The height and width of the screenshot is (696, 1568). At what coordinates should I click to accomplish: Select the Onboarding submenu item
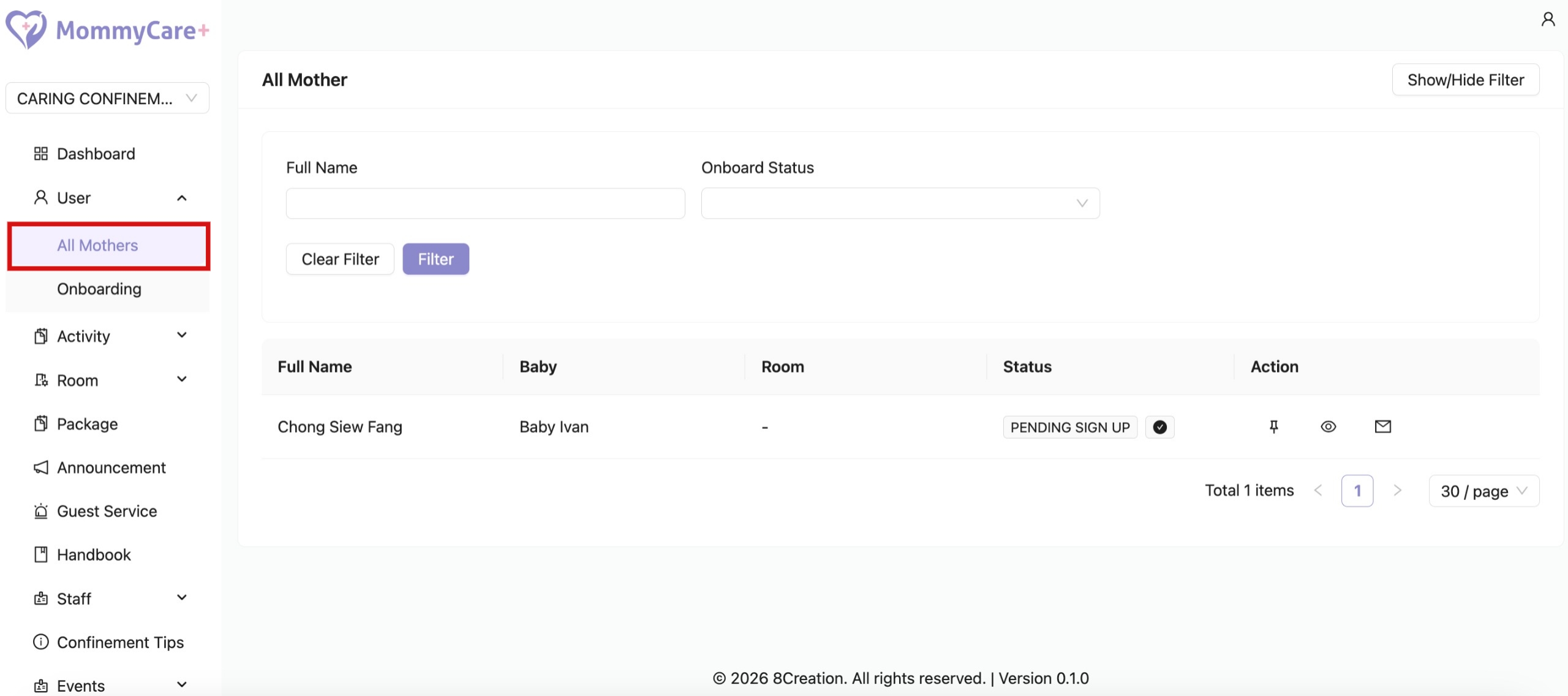99,289
